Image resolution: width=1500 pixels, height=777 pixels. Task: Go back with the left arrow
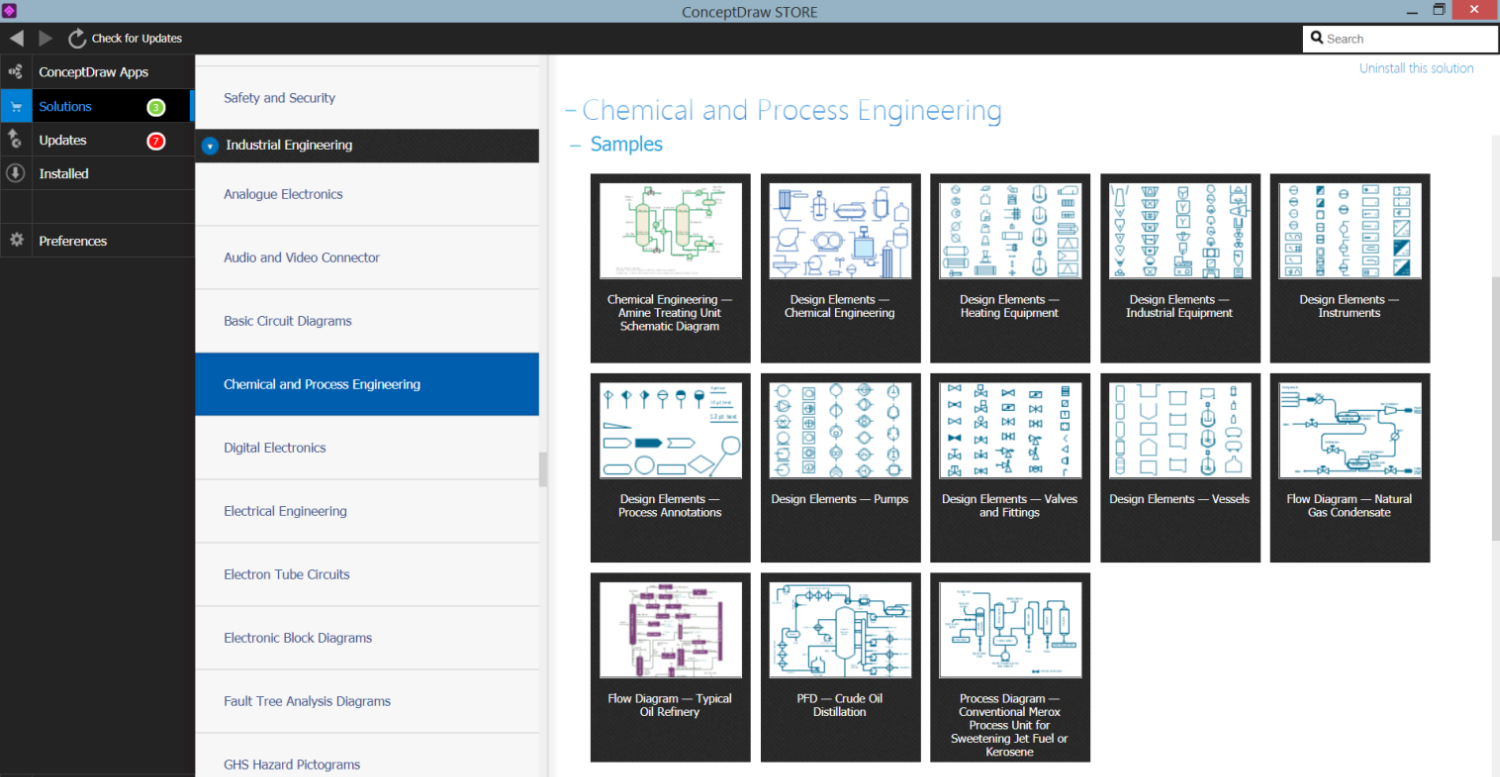(17, 38)
